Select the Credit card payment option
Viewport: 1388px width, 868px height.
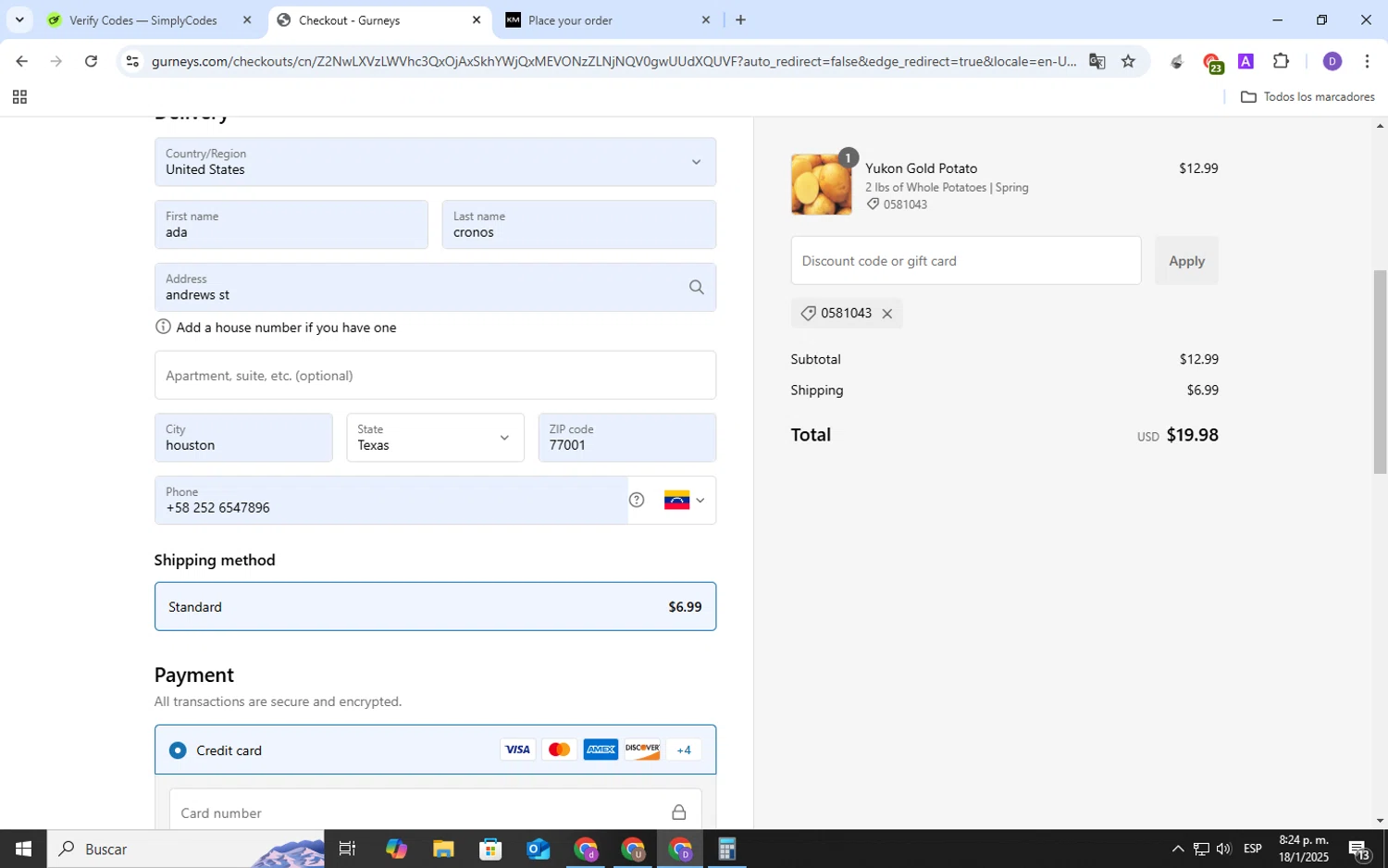[178, 750]
